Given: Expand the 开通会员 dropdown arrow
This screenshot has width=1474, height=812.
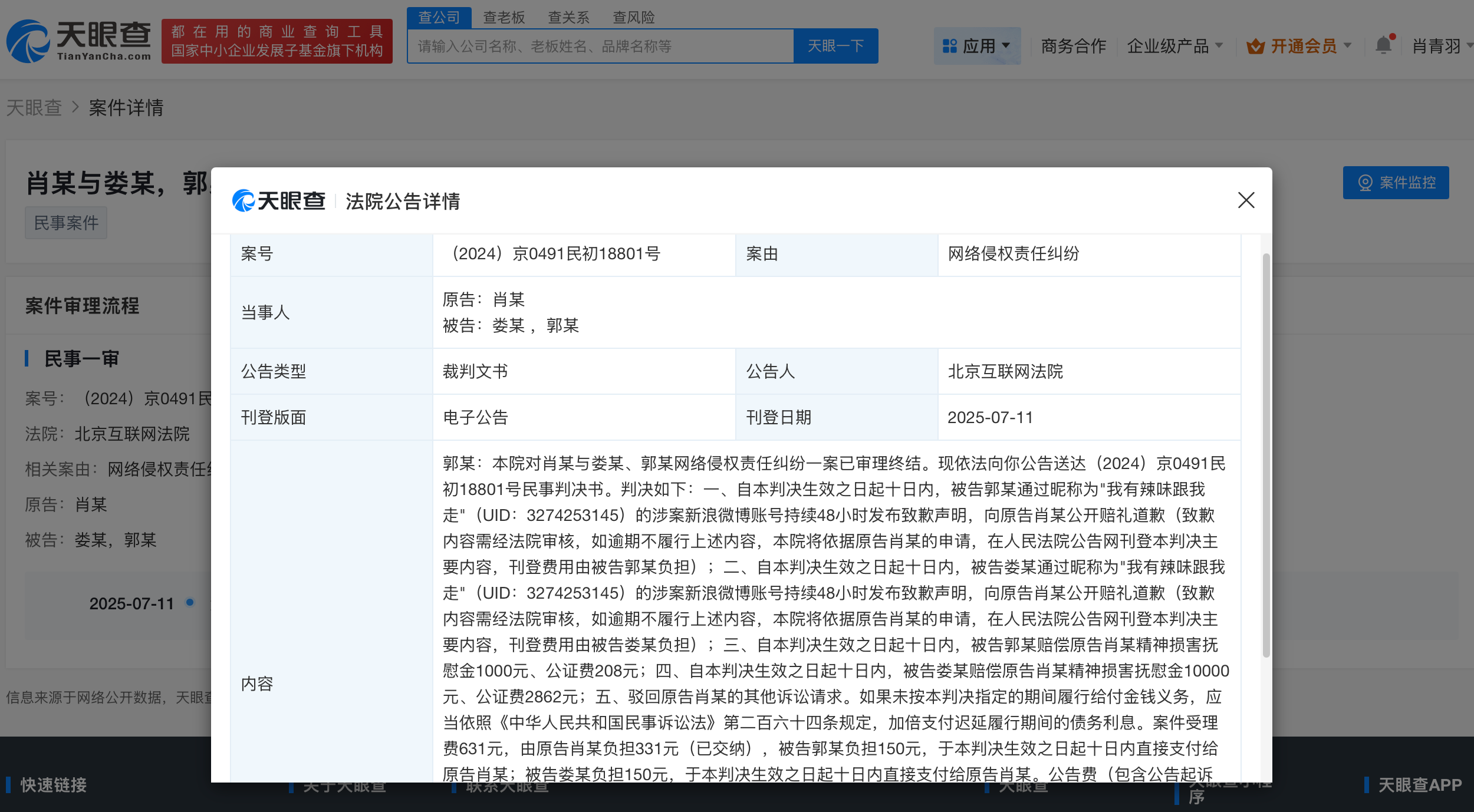Looking at the screenshot, I should (1347, 47).
